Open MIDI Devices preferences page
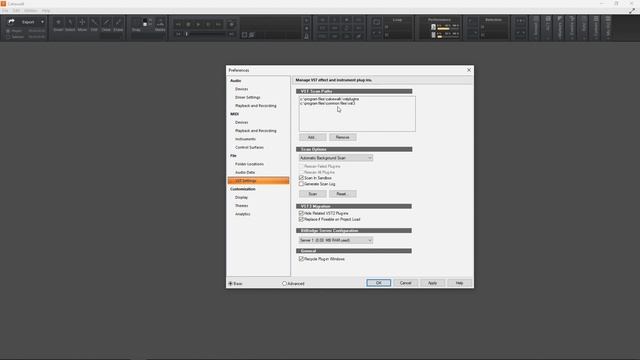 (242, 122)
